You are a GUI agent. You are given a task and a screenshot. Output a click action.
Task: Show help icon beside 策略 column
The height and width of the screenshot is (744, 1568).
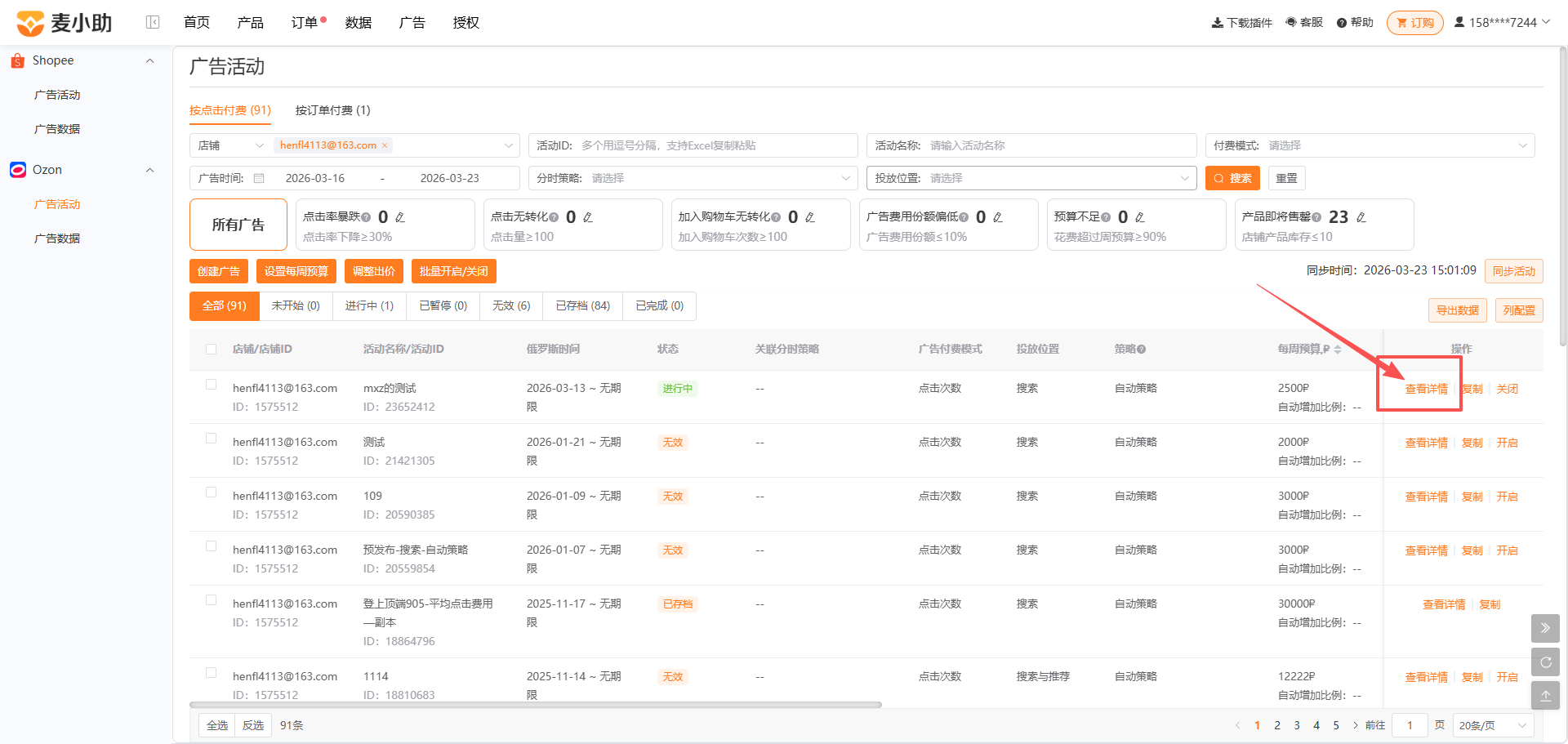point(1142,350)
